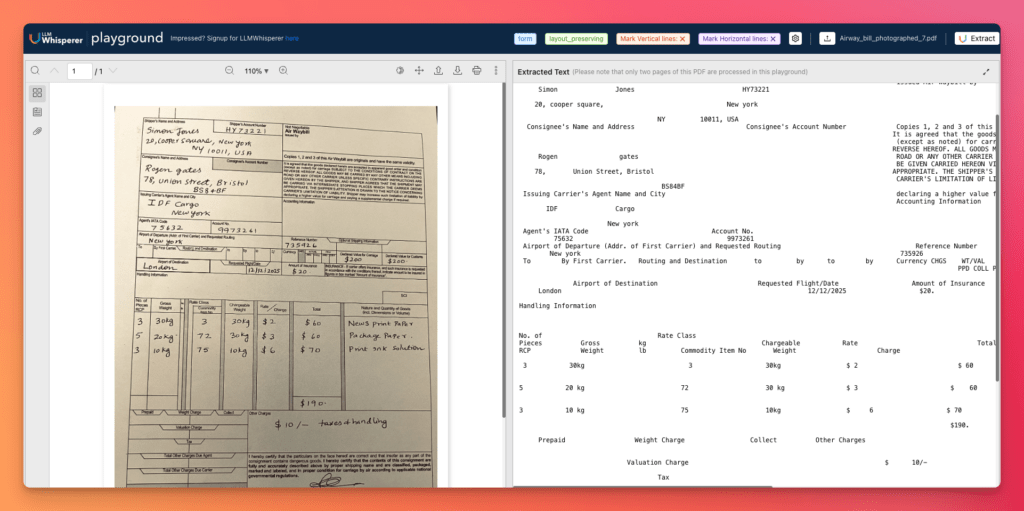Click the signup 'here' link
1024x511 pixels.
coord(292,38)
